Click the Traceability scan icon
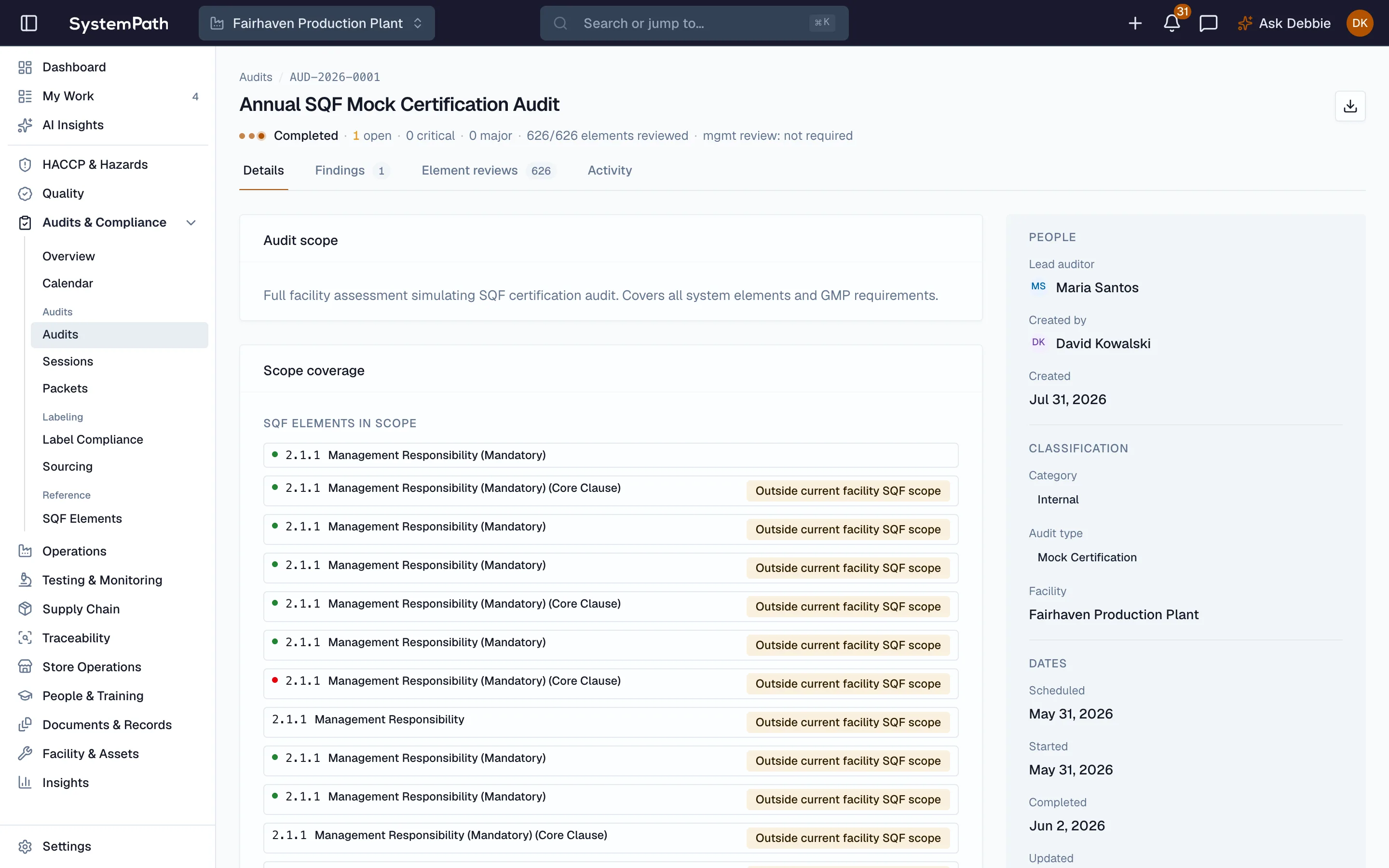1389x868 pixels. pos(25,638)
